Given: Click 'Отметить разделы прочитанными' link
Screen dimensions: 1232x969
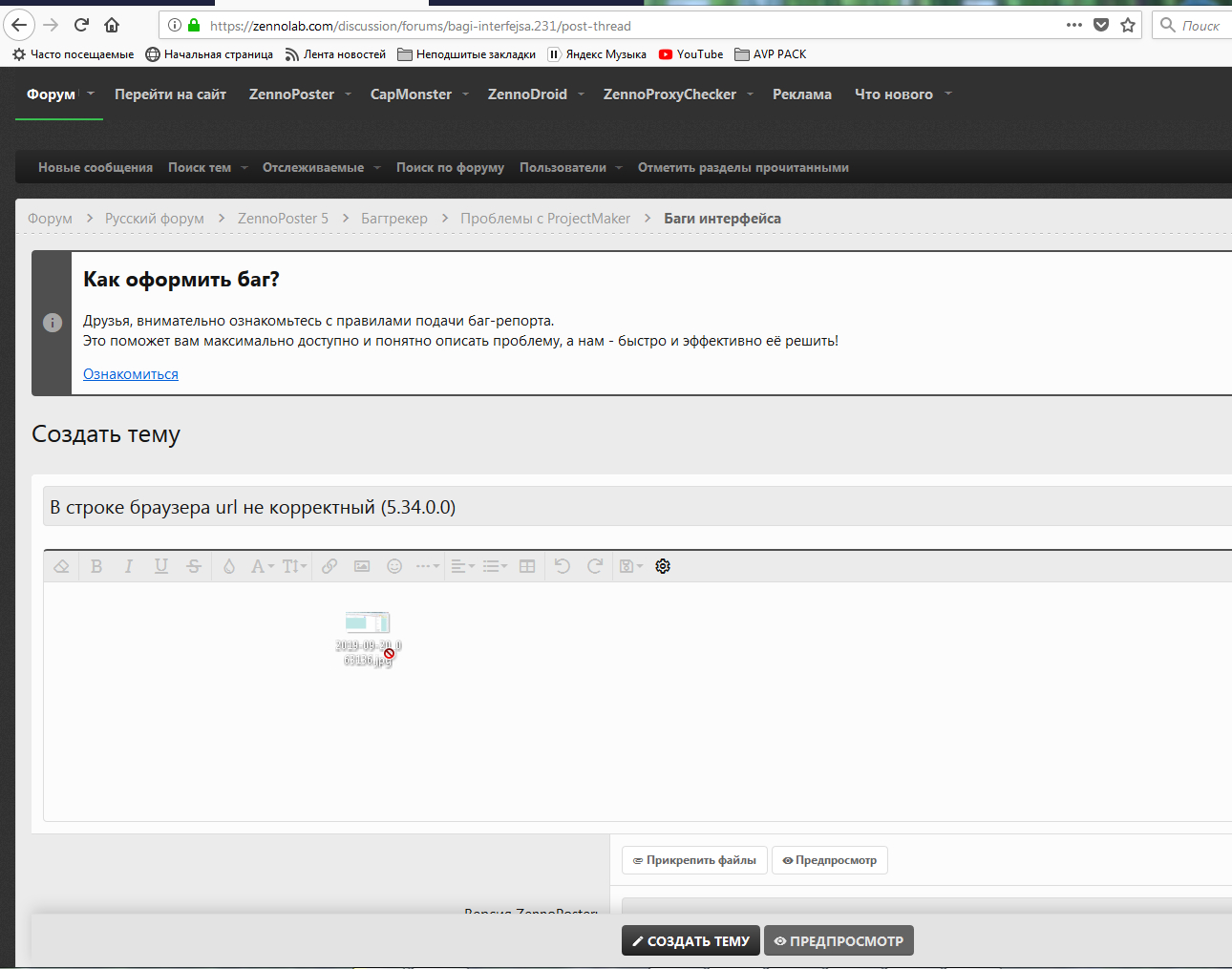Looking at the screenshot, I should pos(743,168).
